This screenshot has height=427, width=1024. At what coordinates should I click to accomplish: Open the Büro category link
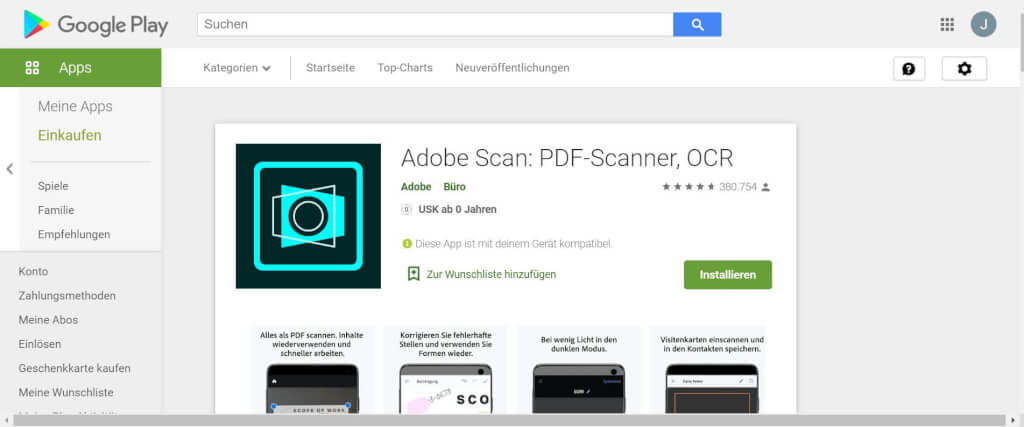(455, 187)
